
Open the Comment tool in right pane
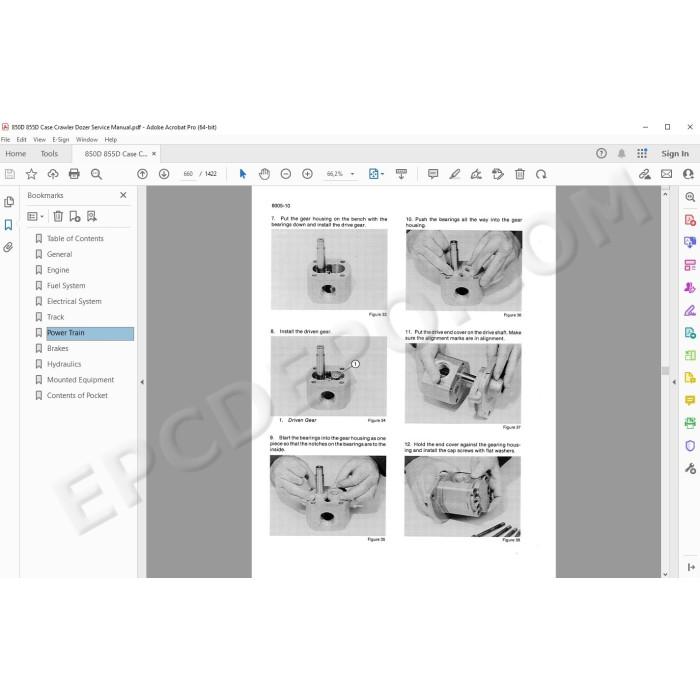690,400
